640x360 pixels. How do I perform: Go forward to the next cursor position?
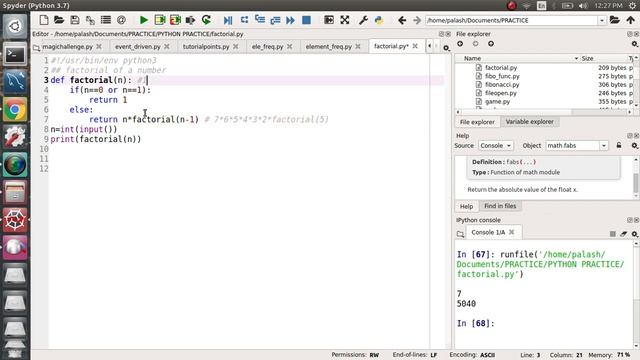[417, 20]
